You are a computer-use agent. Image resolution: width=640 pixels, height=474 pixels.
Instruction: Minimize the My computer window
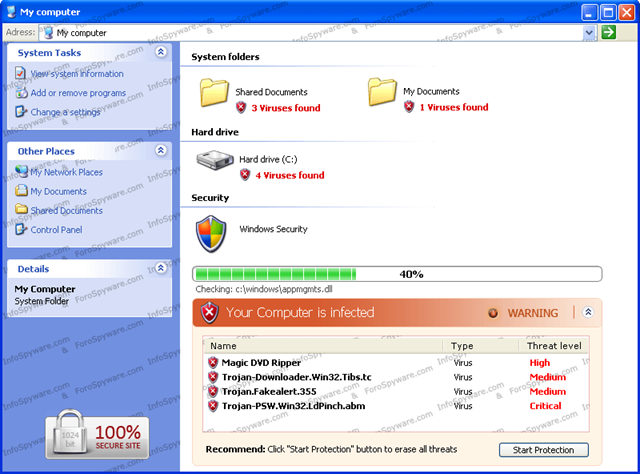point(589,12)
